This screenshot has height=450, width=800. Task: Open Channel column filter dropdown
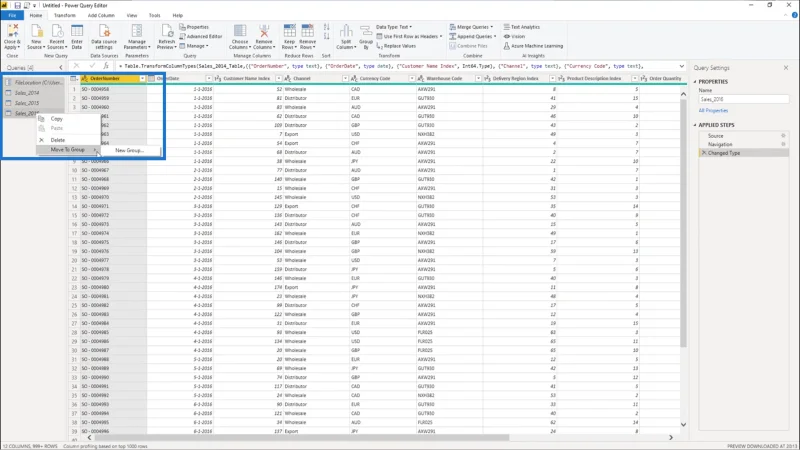[345, 79]
